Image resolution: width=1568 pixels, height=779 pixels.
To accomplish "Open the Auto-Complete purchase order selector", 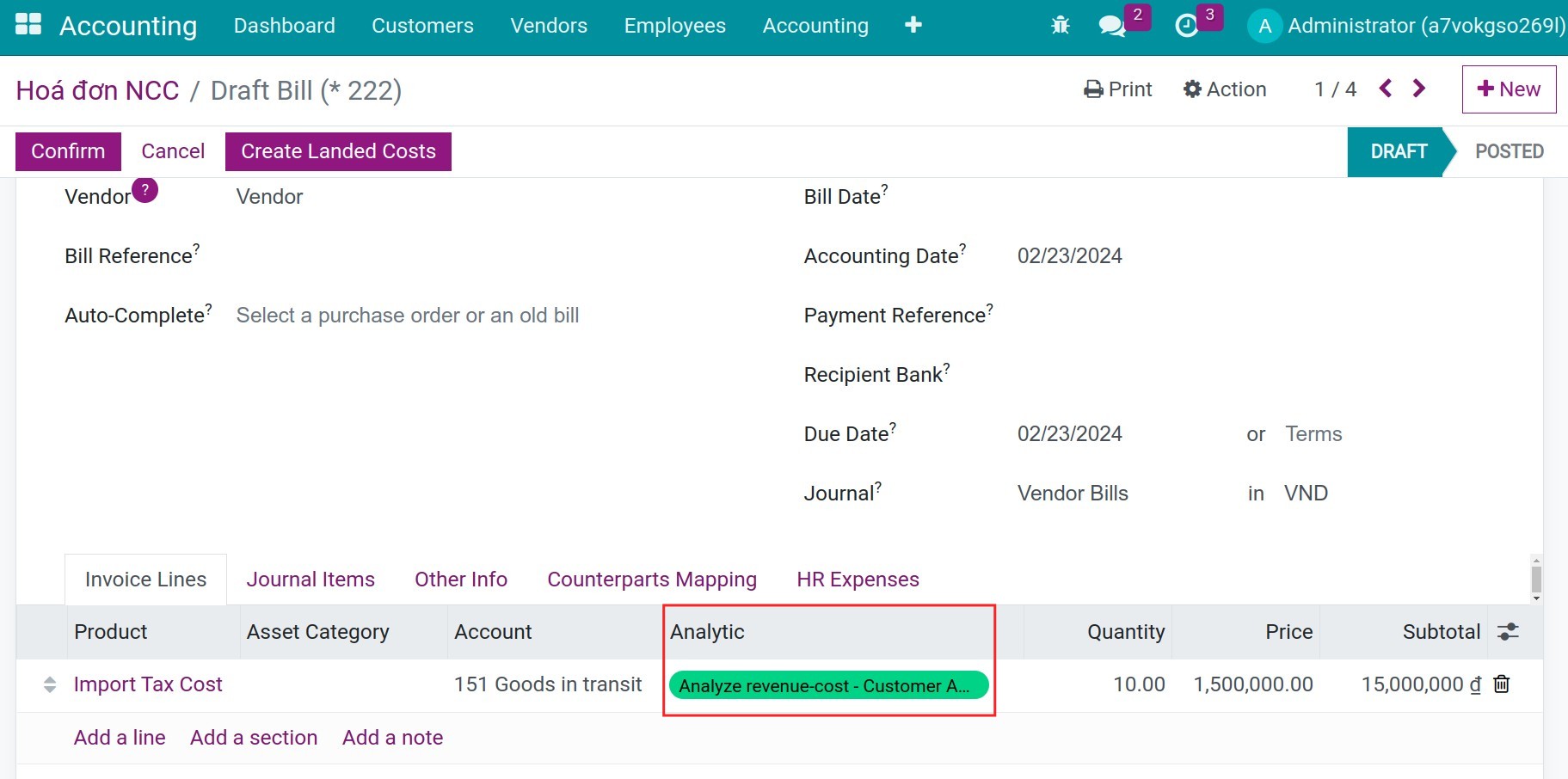I will pos(409,315).
